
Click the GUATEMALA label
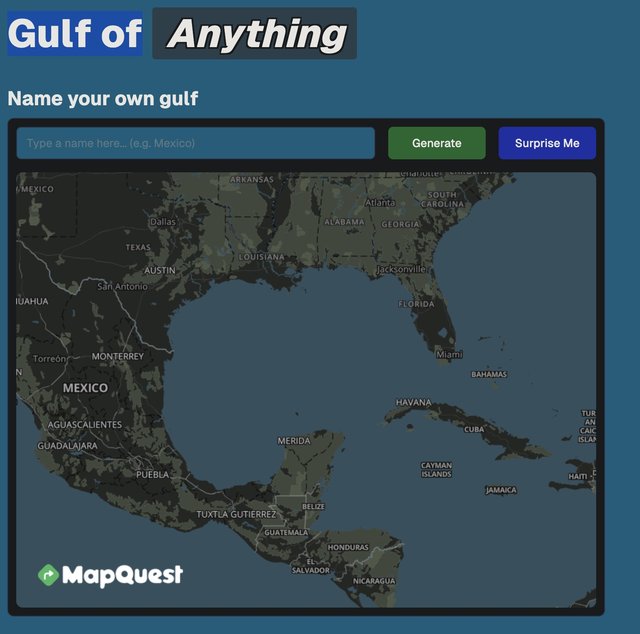[x=286, y=532]
